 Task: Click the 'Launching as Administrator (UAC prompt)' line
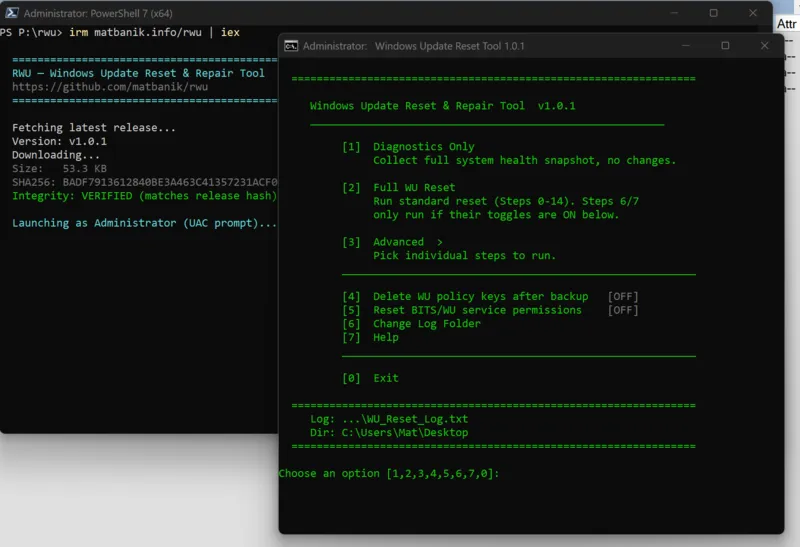pos(144,223)
